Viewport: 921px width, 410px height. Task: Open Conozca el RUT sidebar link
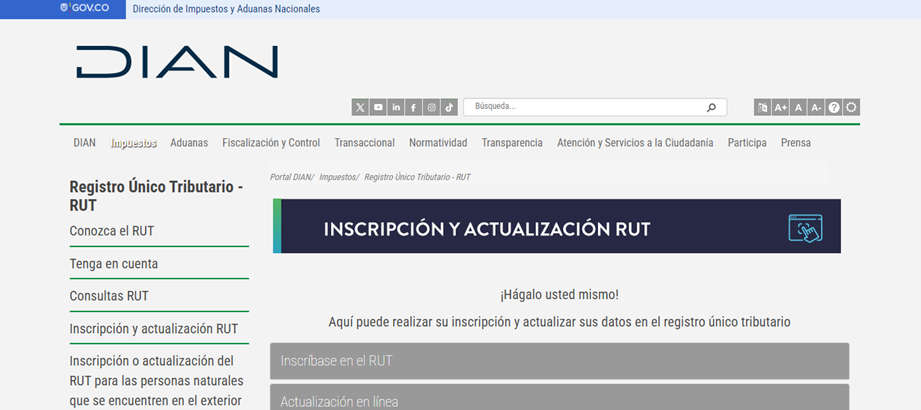(112, 231)
